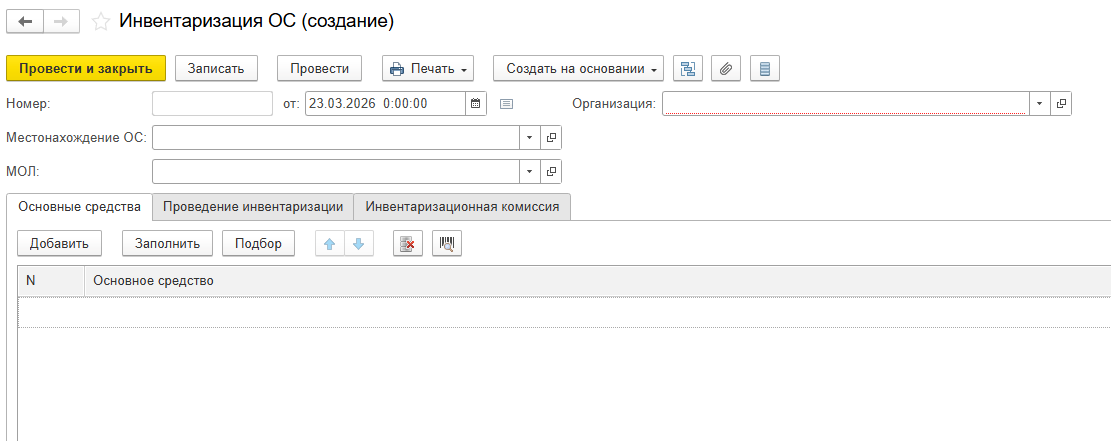
Task: Expand the Печать dropdown menu
Action: click(x=428, y=68)
